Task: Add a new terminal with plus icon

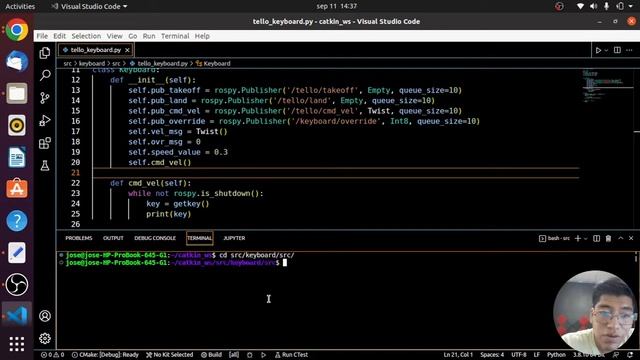Action: pyautogui.click(x=578, y=238)
